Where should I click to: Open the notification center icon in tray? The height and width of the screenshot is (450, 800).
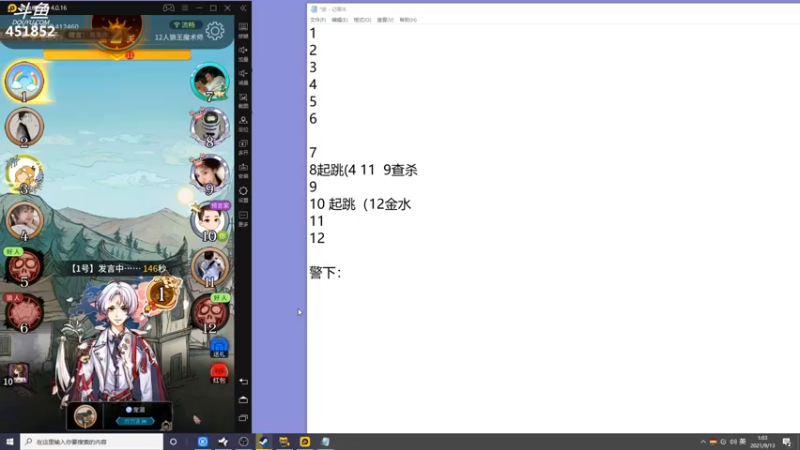click(x=787, y=442)
